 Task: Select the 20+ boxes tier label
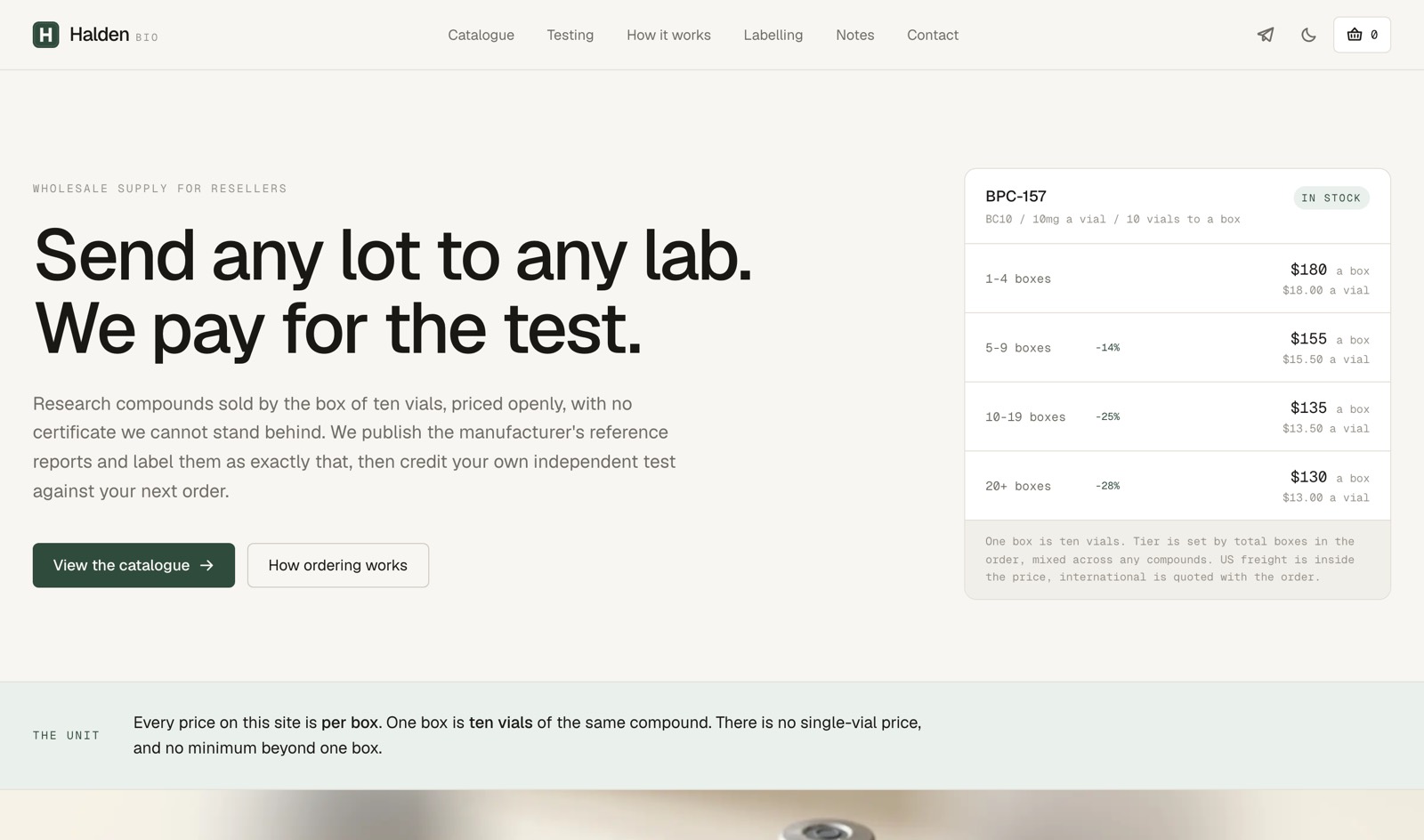tap(1017, 486)
